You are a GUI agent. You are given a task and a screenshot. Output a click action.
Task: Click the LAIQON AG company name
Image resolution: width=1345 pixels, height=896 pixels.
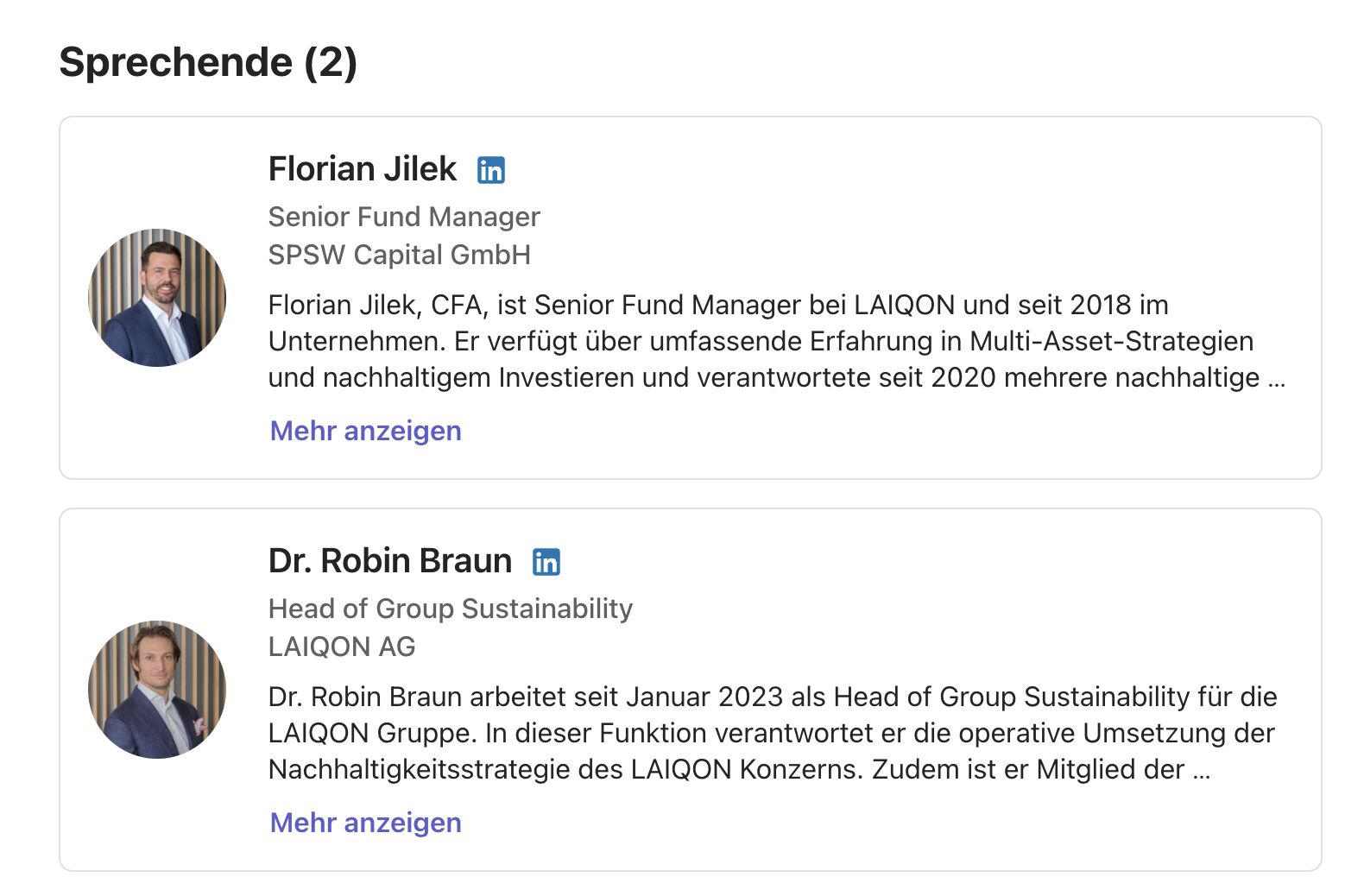pos(342,647)
